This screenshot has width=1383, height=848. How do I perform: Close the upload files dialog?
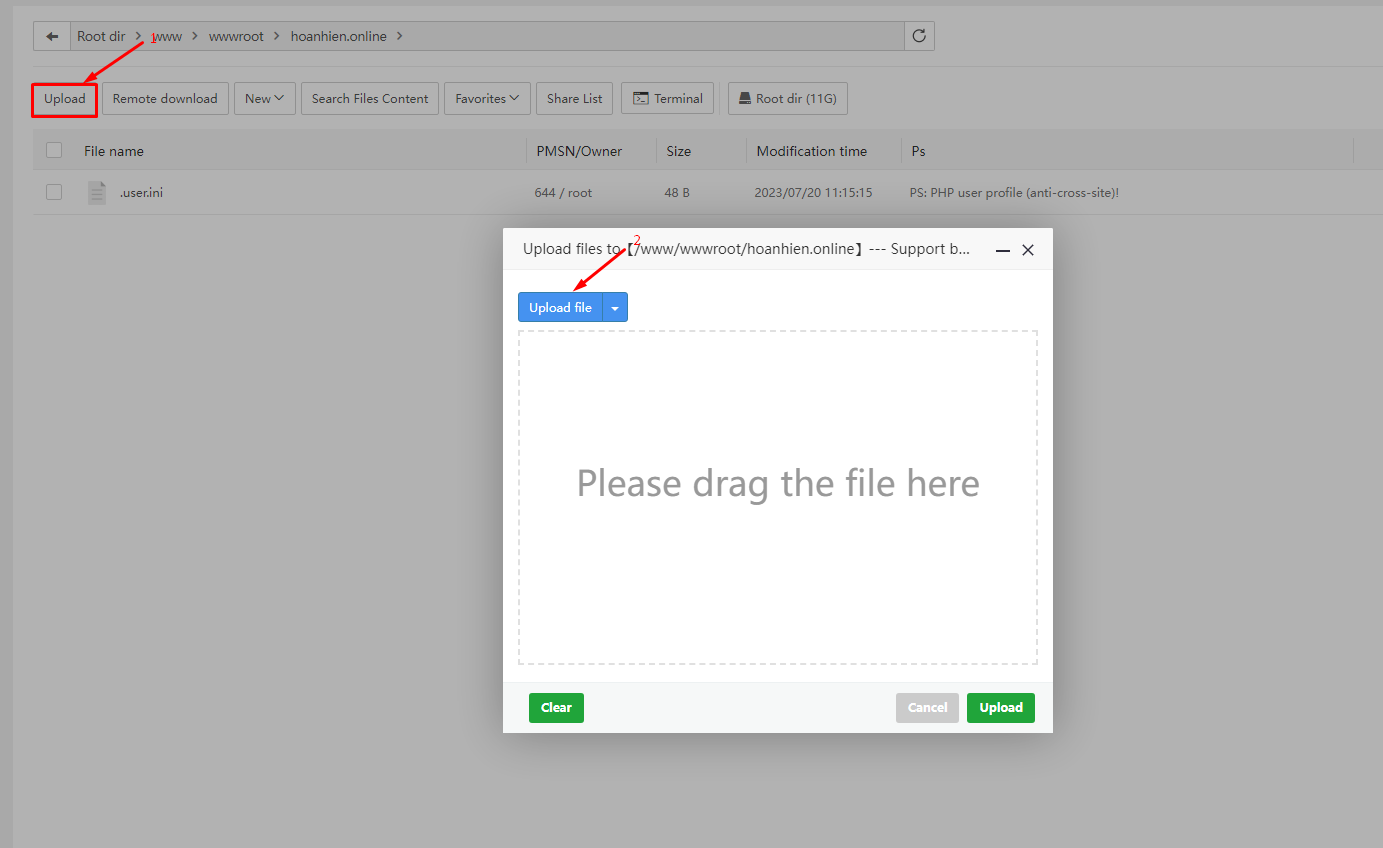pos(1028,250)
